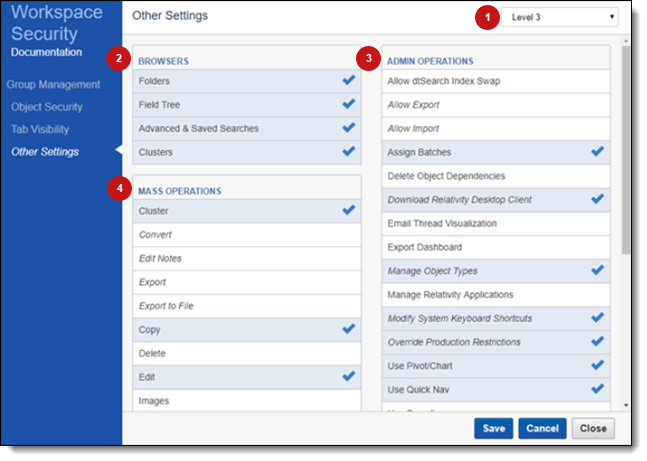
Task: Disable Use Quick Nav permission
Action: (x=496, y=390)
